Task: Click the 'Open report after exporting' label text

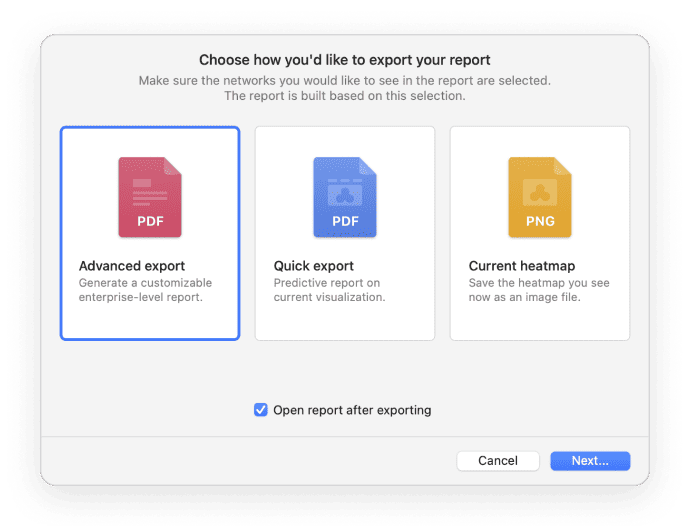Action: [352, 410]
